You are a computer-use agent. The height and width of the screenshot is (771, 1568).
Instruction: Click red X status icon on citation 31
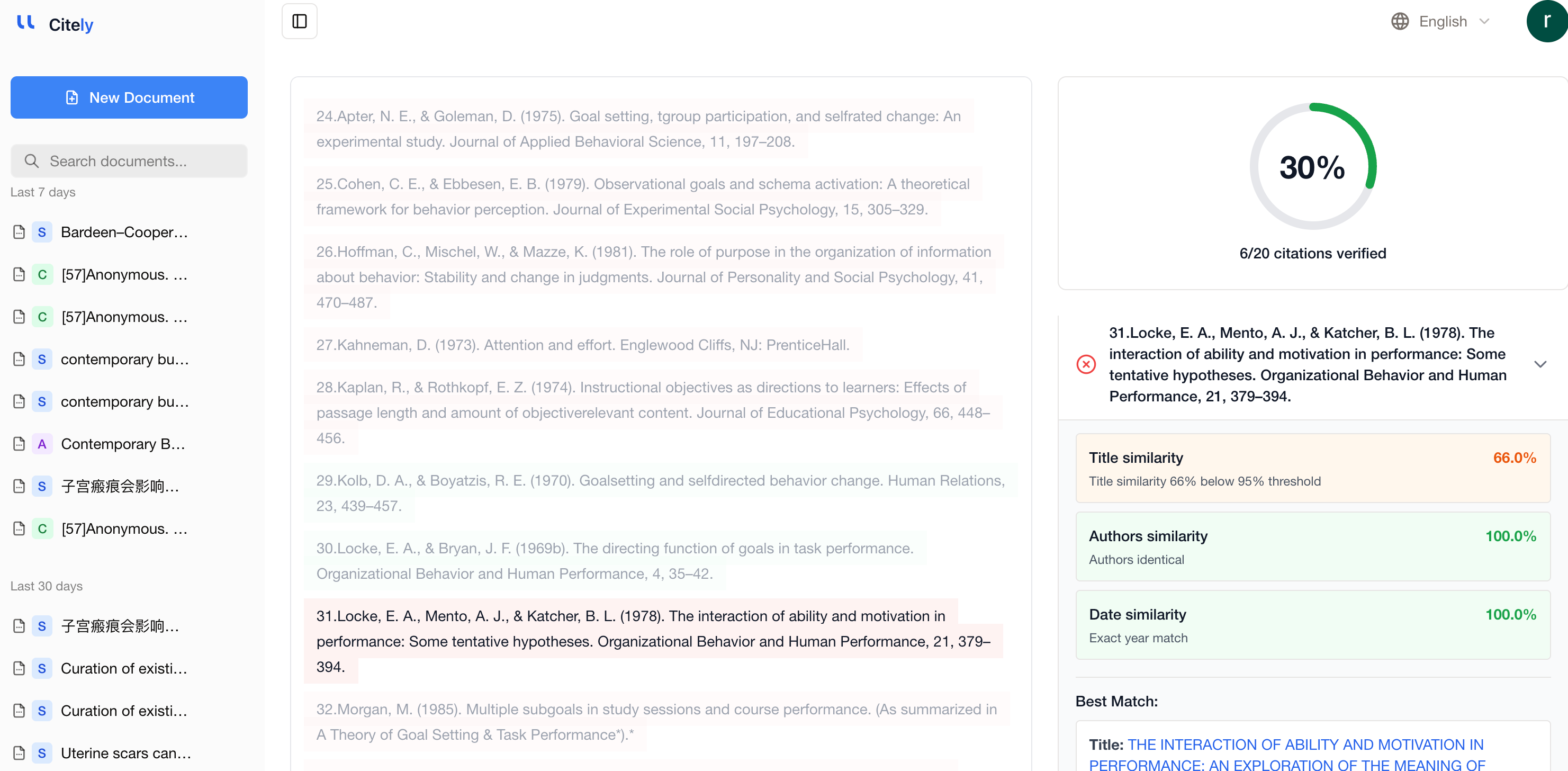(1085, 364)
